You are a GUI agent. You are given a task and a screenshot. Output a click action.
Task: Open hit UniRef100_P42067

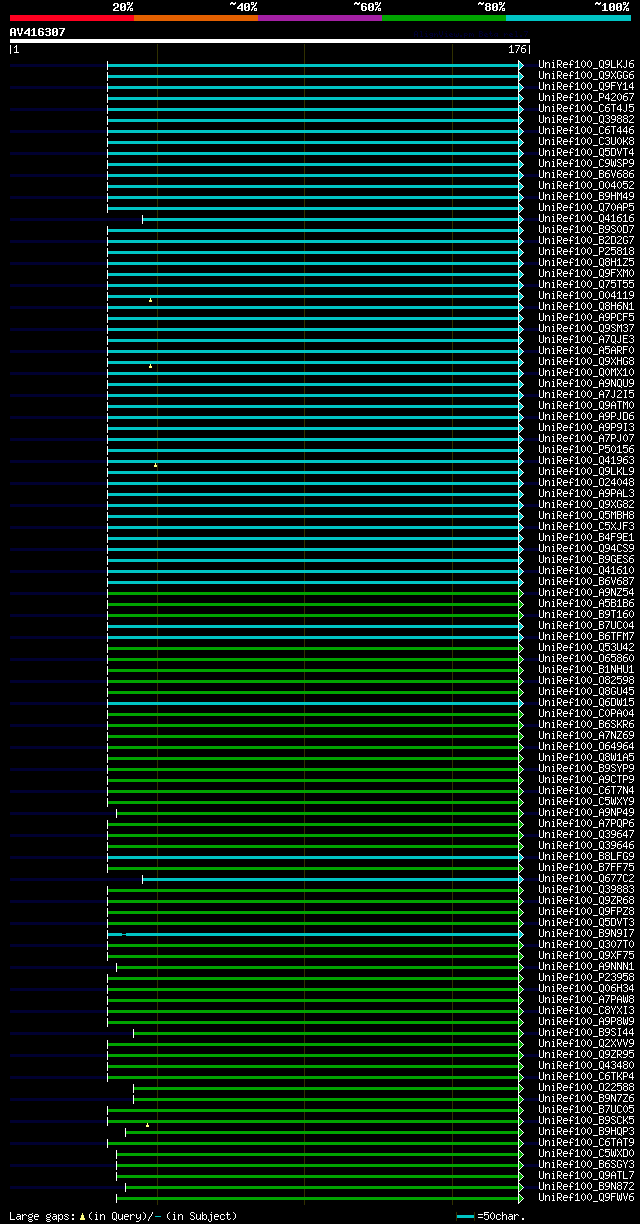pos(586,97)
